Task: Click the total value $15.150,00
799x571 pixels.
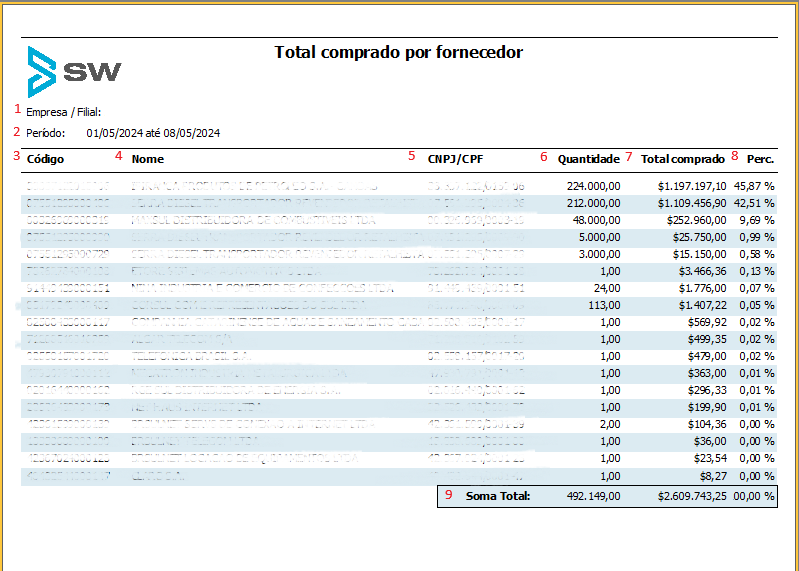Action: [x=699, y=254]
